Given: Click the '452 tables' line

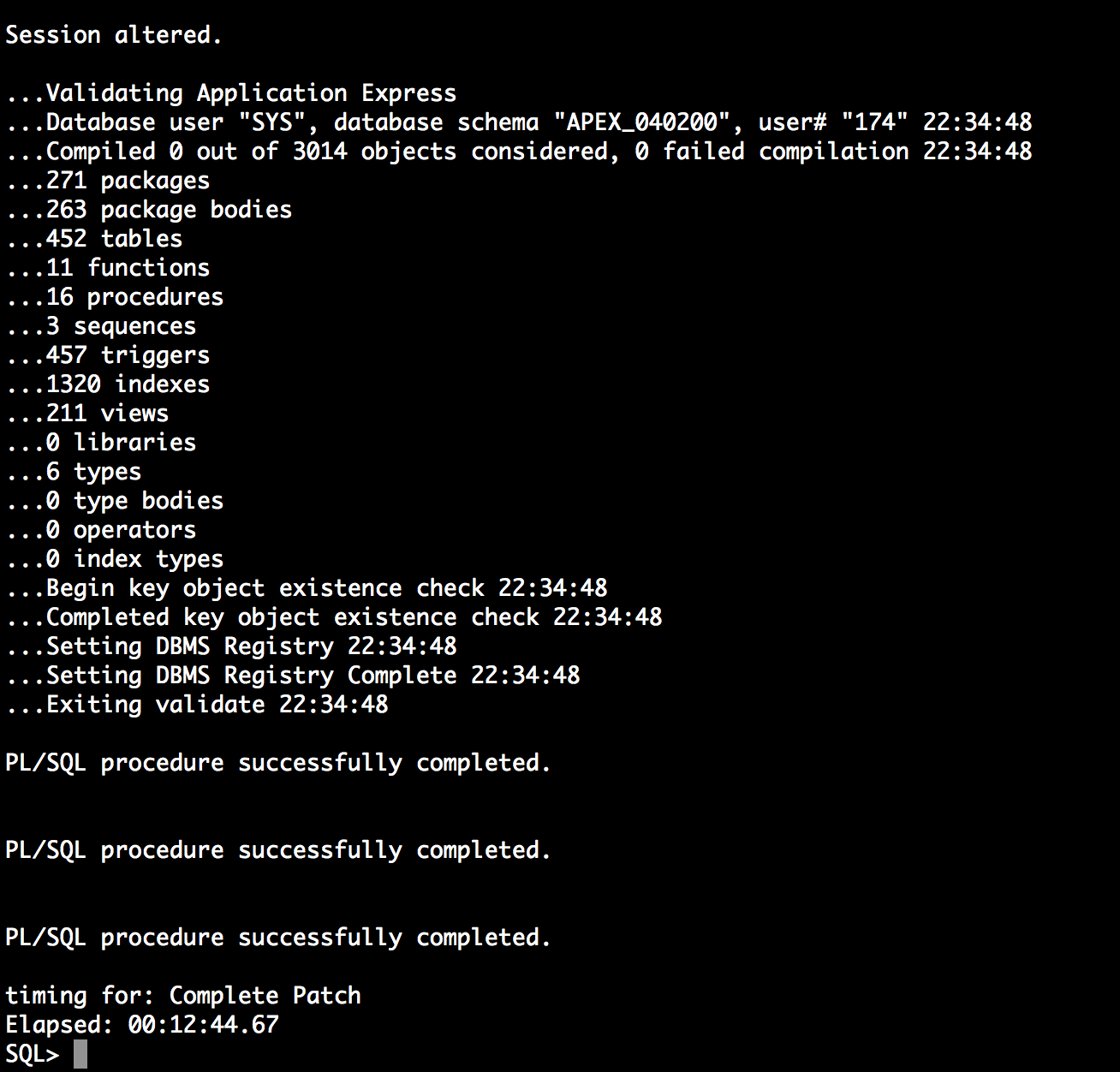Looking at the screenshot, I should (94, 239).
